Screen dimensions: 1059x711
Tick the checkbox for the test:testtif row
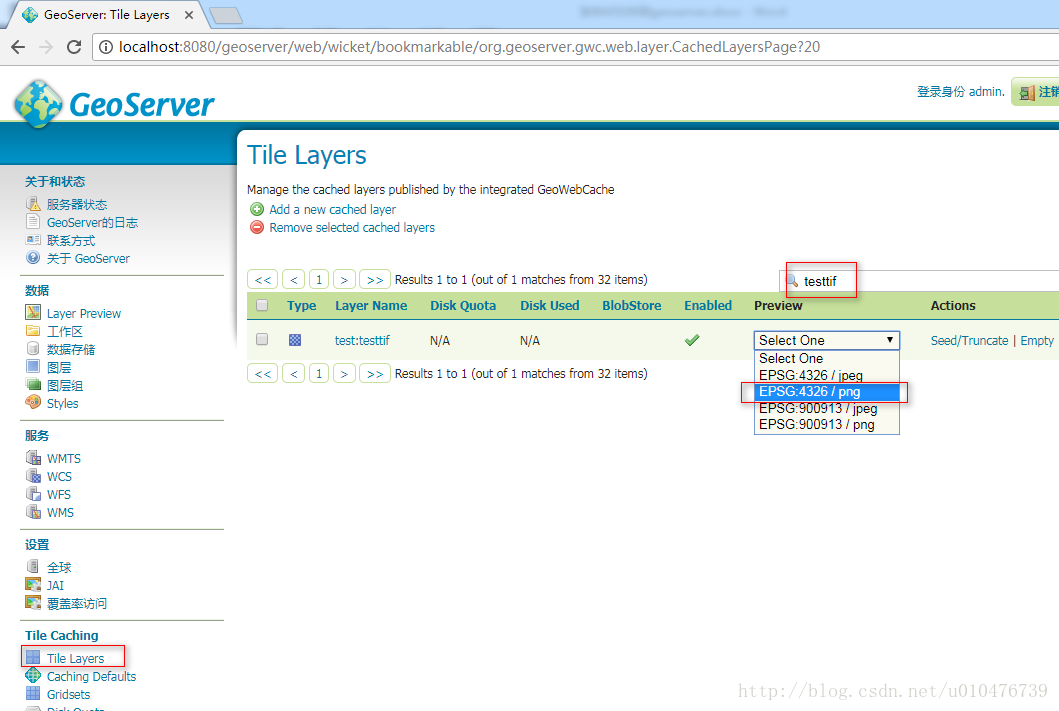tap(262, 340)
